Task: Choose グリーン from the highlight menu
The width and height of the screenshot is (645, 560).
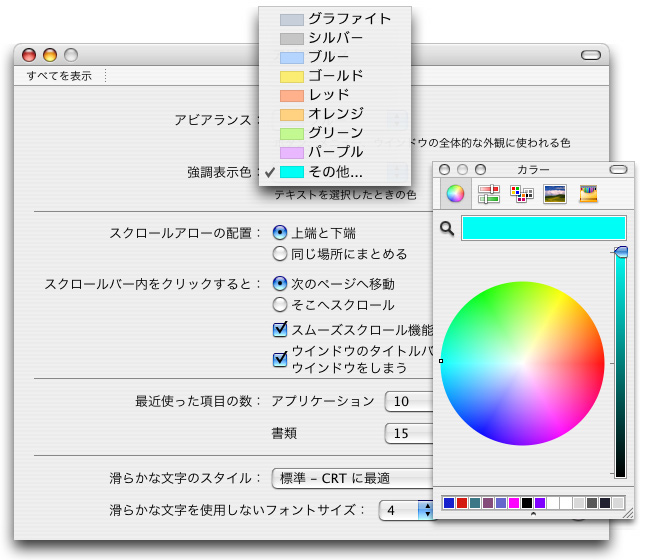Action: (x=335, y=132)
